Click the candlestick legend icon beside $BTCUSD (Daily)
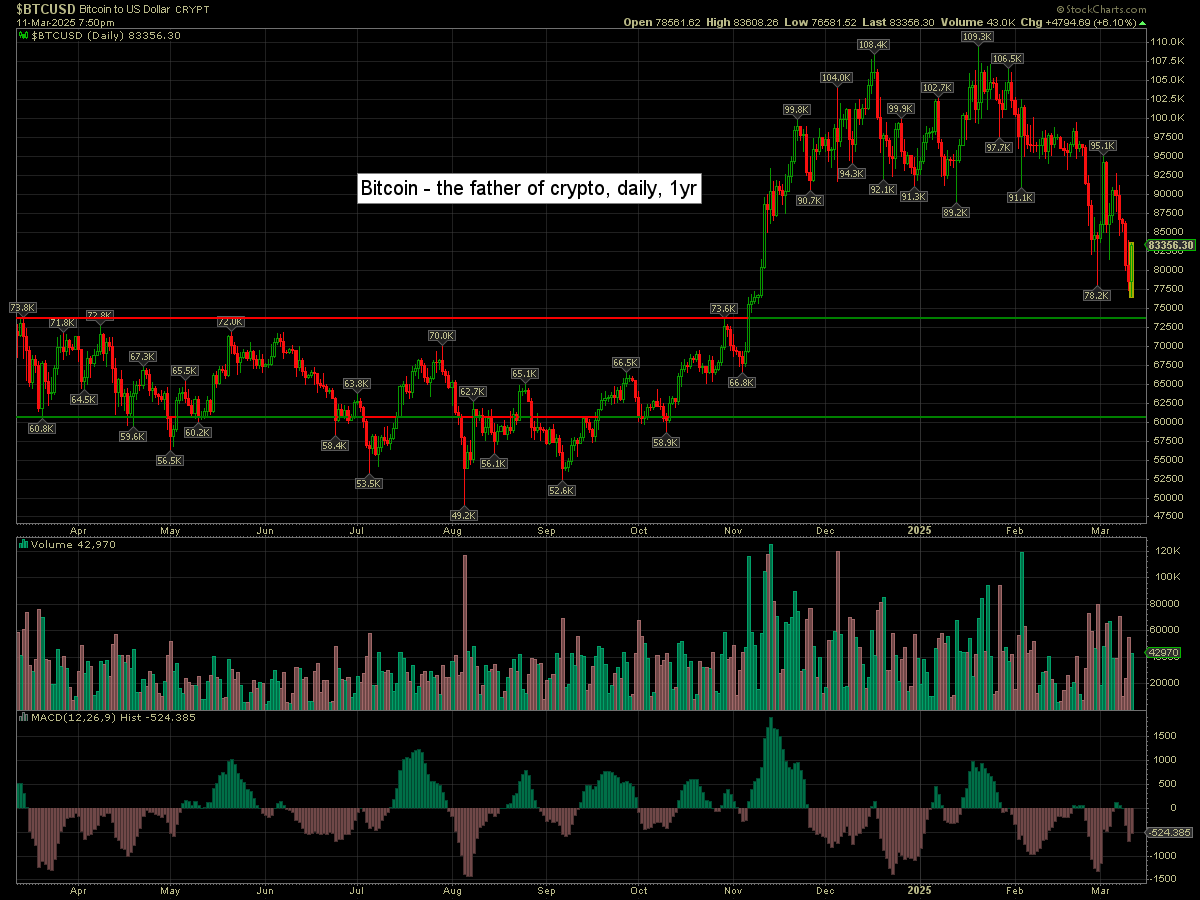Image resolution: width=1200 pixels, height=900 pixels. 24,35
